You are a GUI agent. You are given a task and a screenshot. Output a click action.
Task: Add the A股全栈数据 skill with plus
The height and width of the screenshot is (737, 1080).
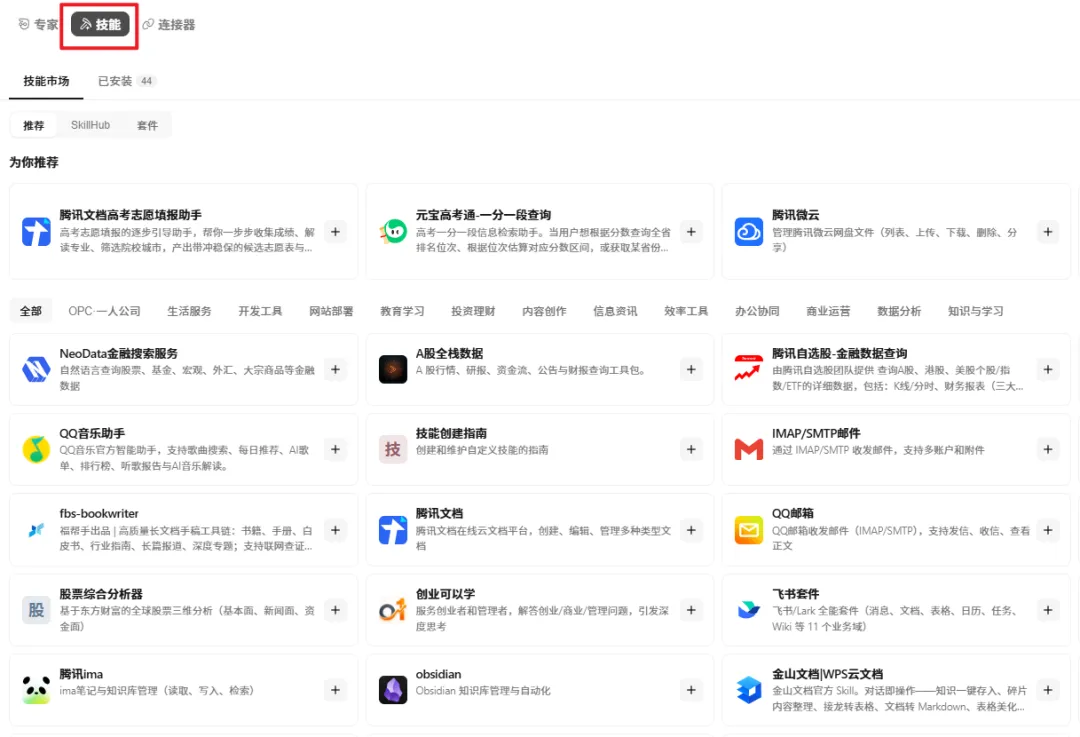pyautogui.click(x=691, y=369)
